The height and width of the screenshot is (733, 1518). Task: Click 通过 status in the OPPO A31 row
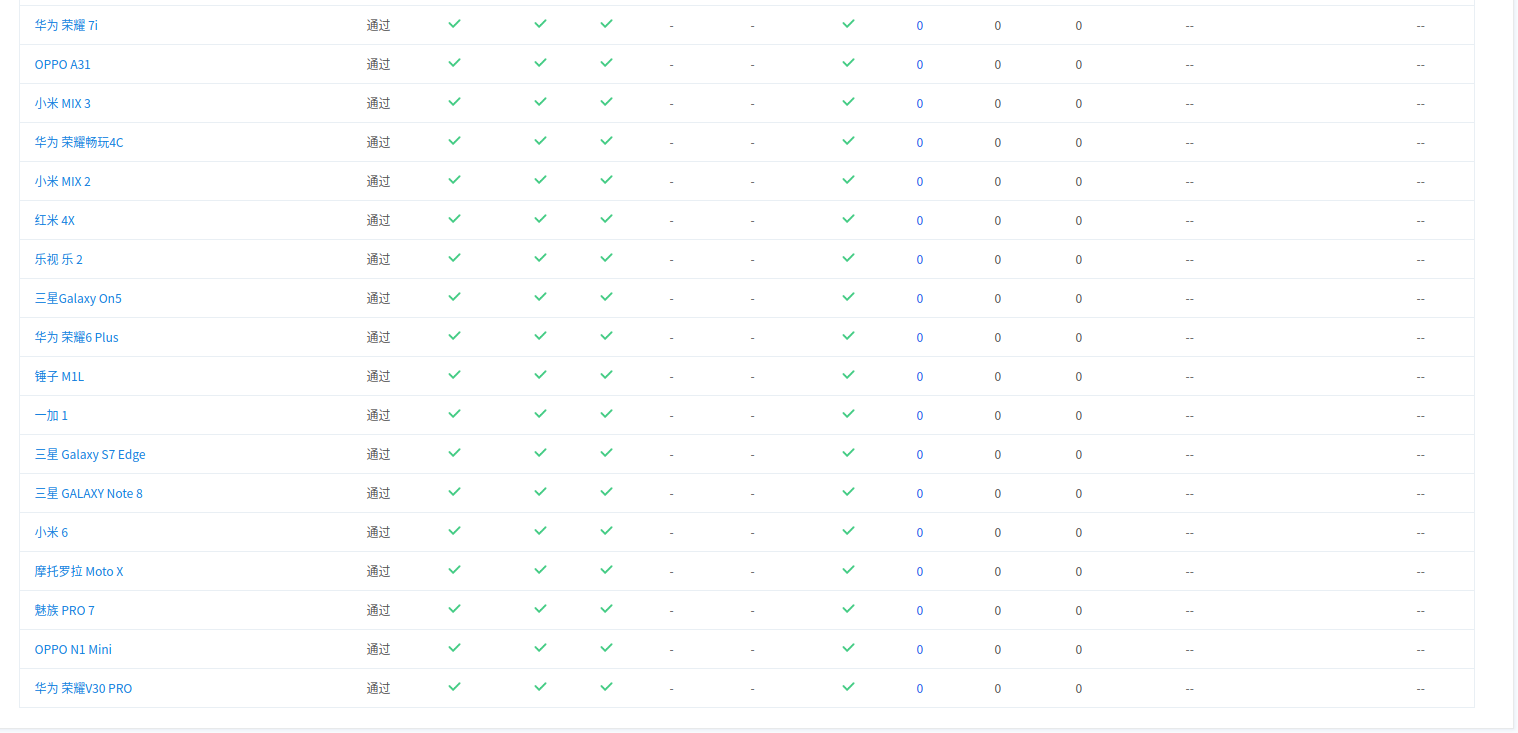coord(378,64)
